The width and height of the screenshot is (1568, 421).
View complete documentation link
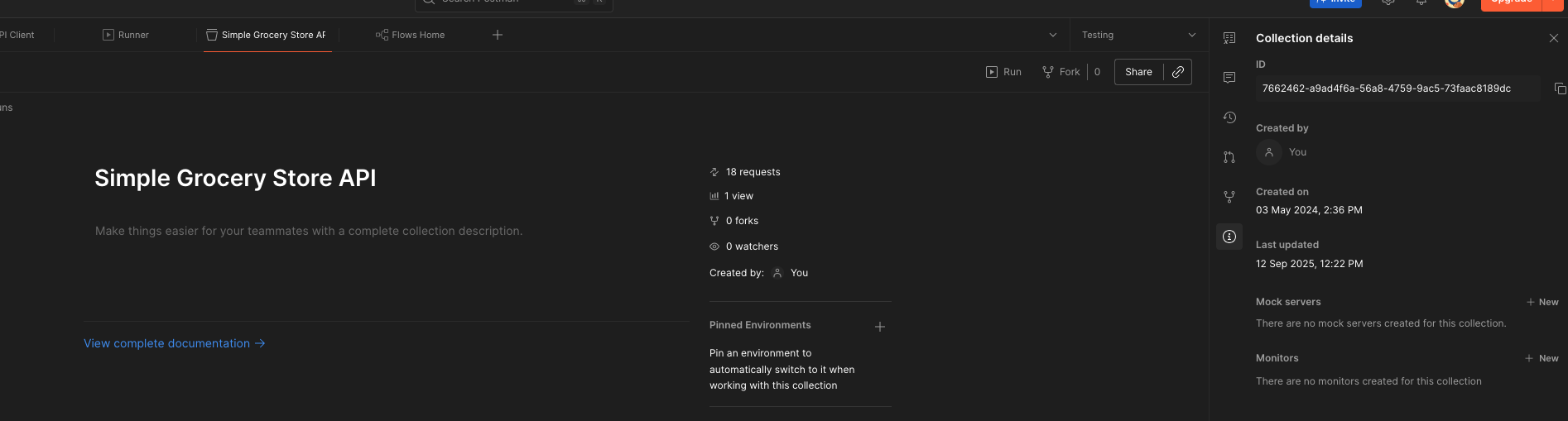(175, 343)
